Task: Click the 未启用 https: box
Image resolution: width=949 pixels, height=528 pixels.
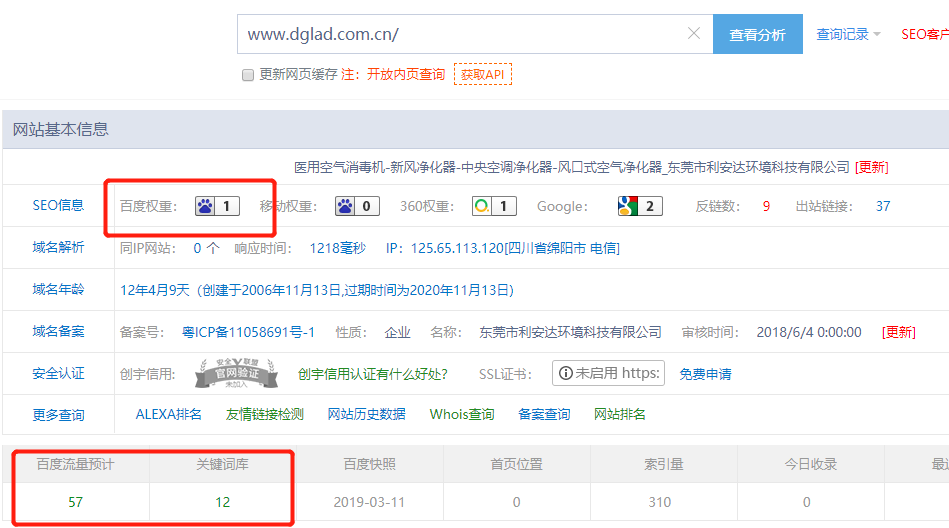Action: coord(608,373)
